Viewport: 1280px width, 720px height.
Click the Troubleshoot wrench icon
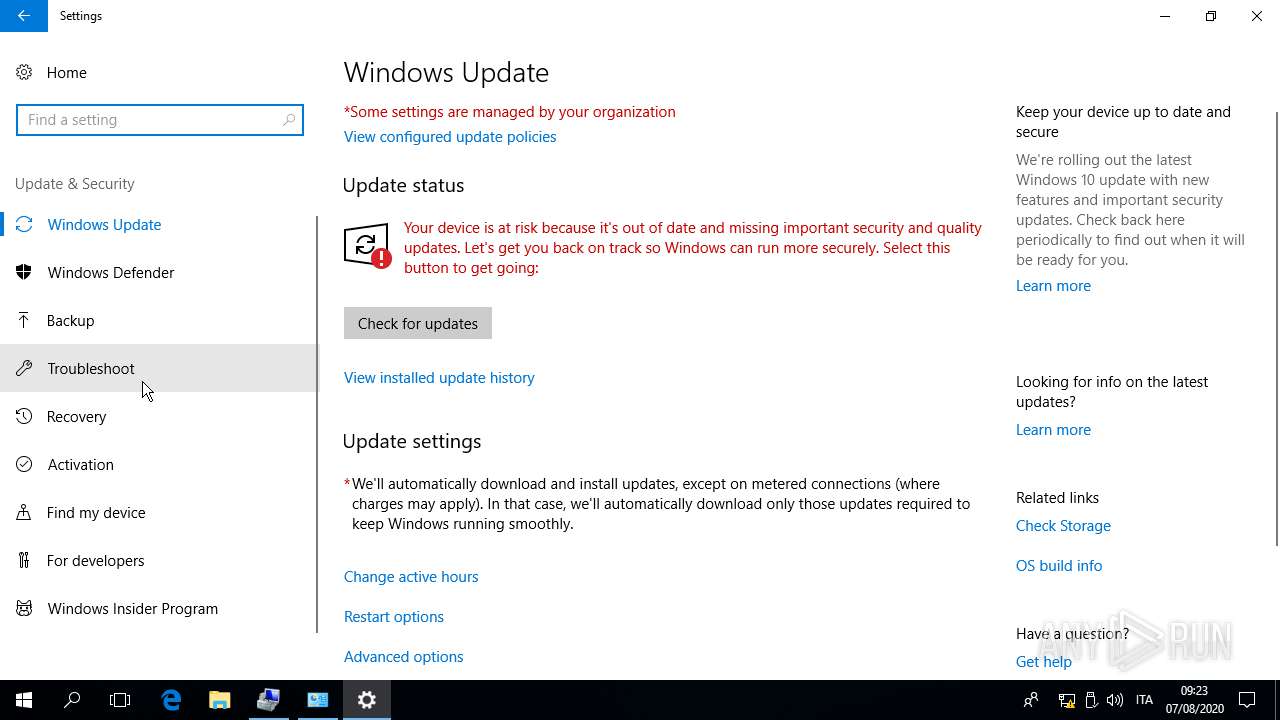24,368
